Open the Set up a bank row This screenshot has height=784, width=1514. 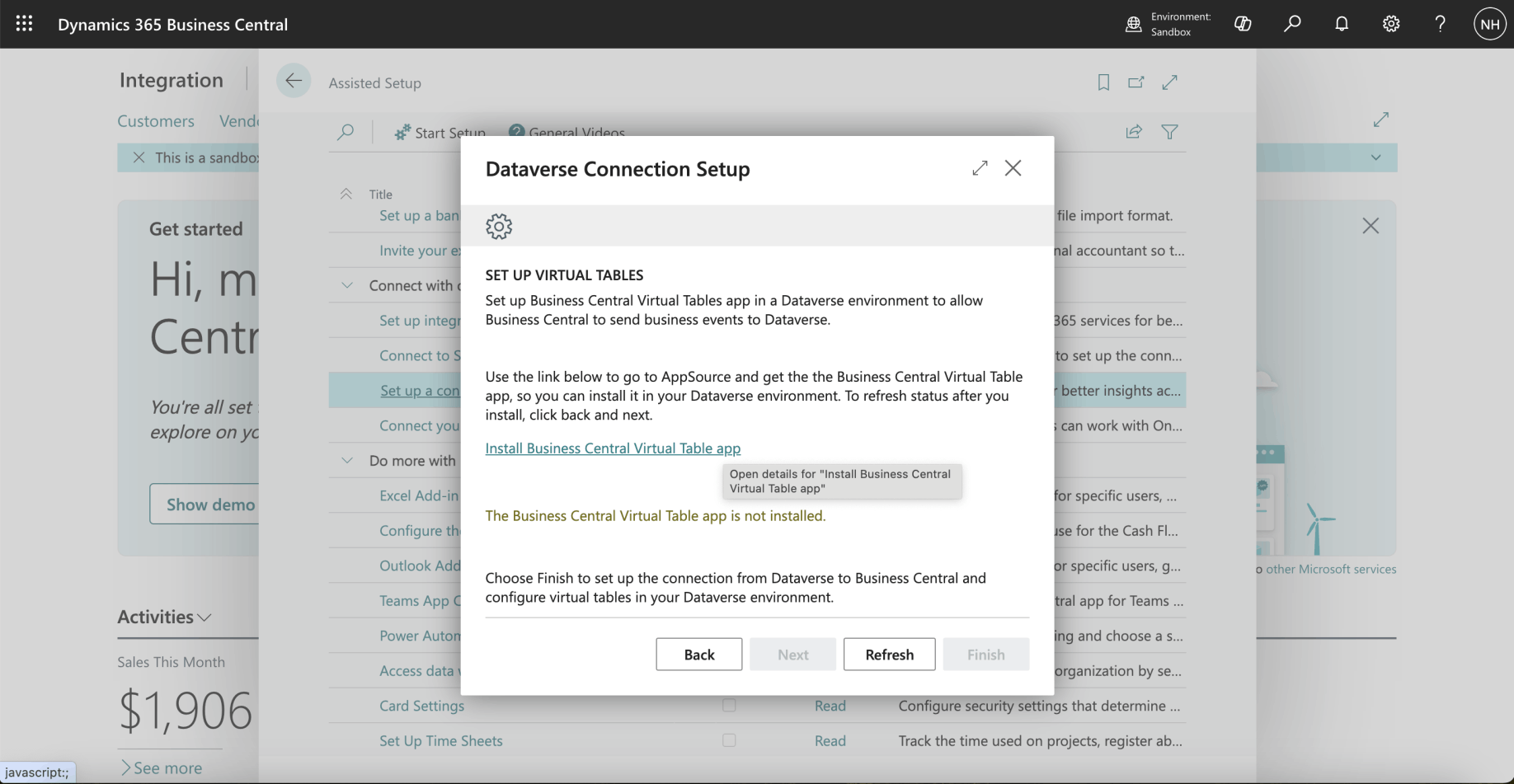(x=419, y=215)
